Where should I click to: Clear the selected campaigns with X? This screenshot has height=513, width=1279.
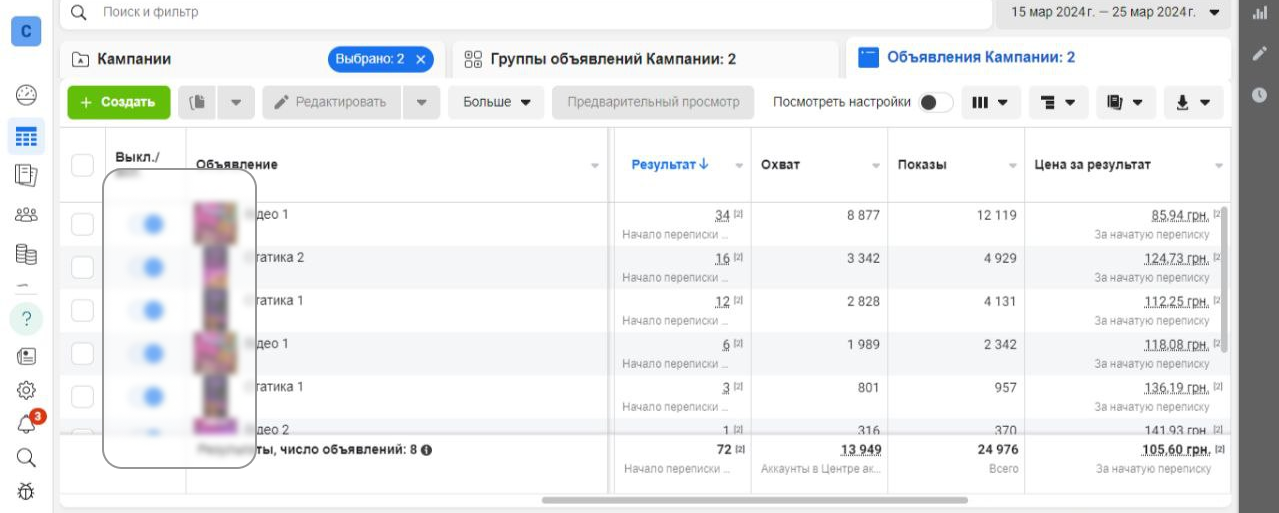point(421,59)
